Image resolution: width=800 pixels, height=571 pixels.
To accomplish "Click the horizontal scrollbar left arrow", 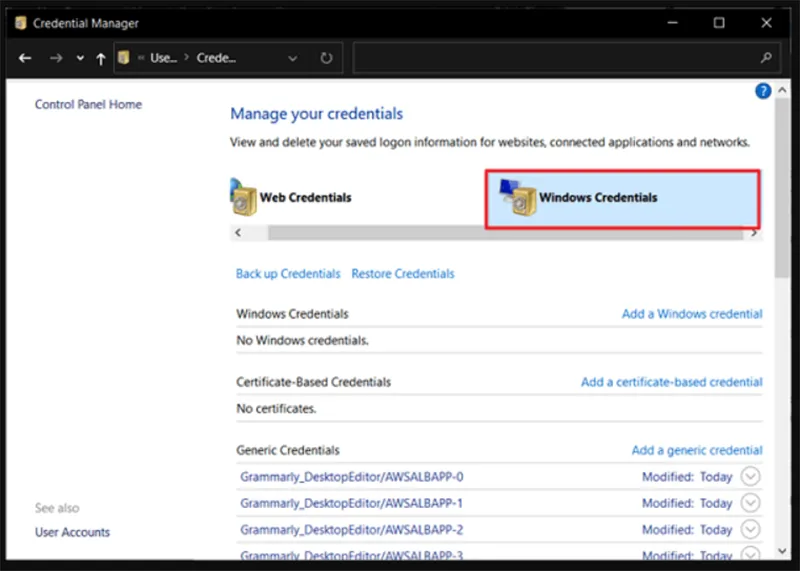I will 238,233.
